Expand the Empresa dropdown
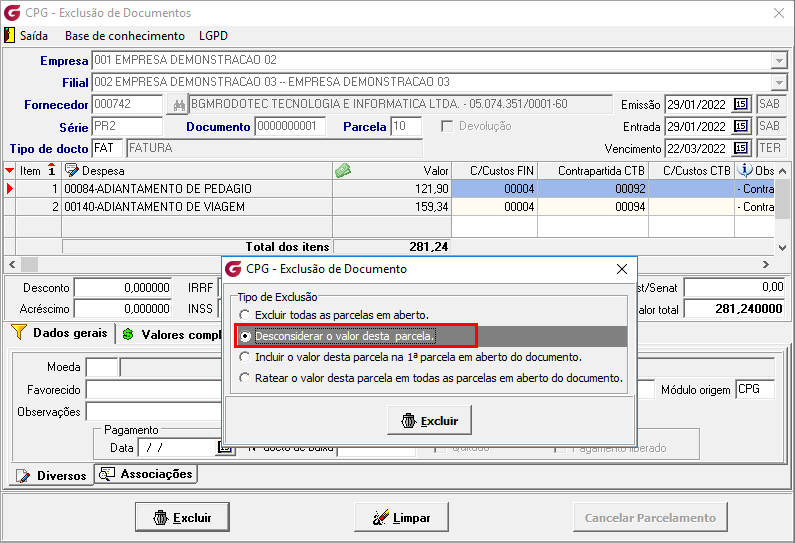Screen dimensions: 795x543 (779, 60)
